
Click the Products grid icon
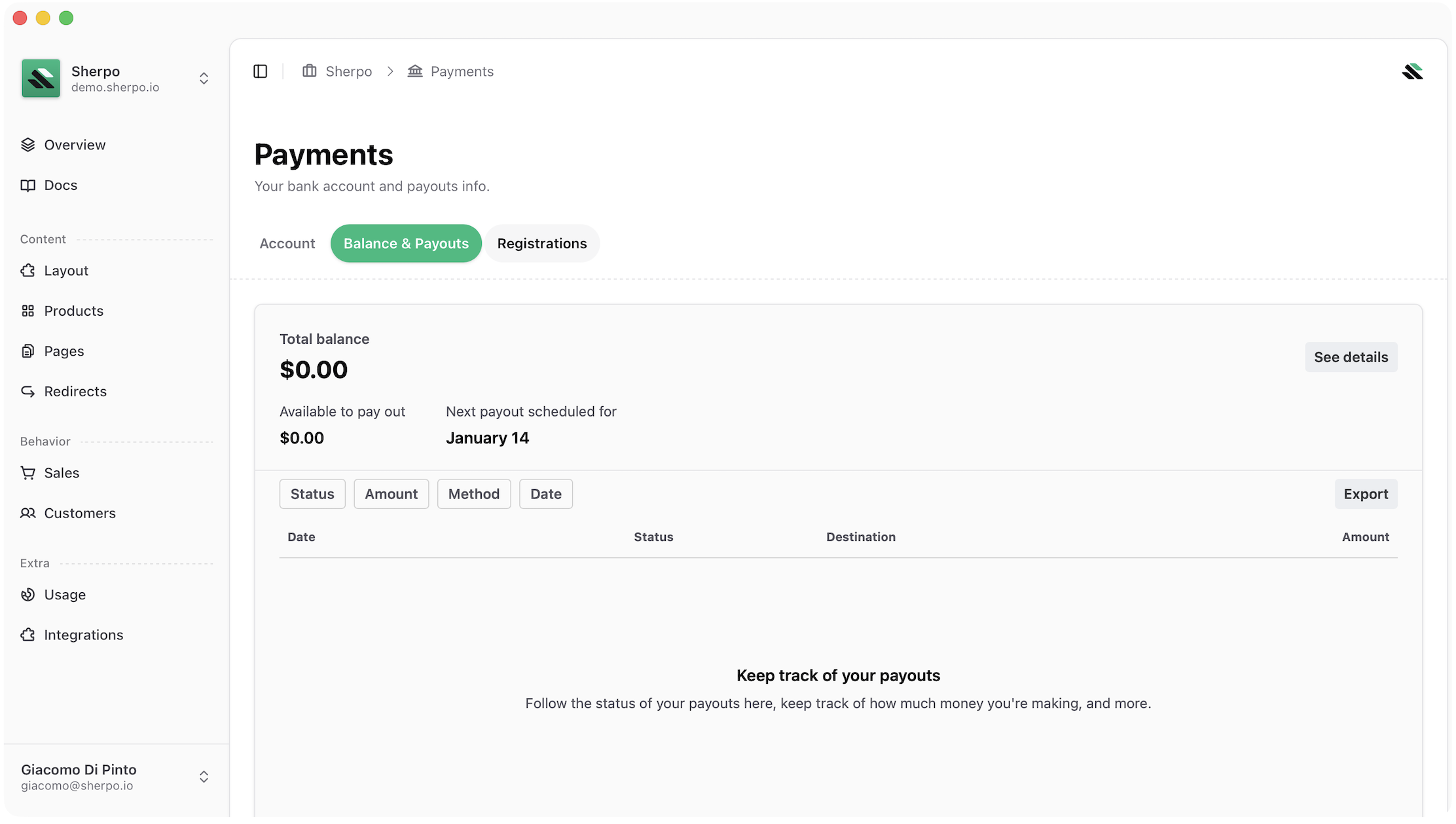click(27, 311)
